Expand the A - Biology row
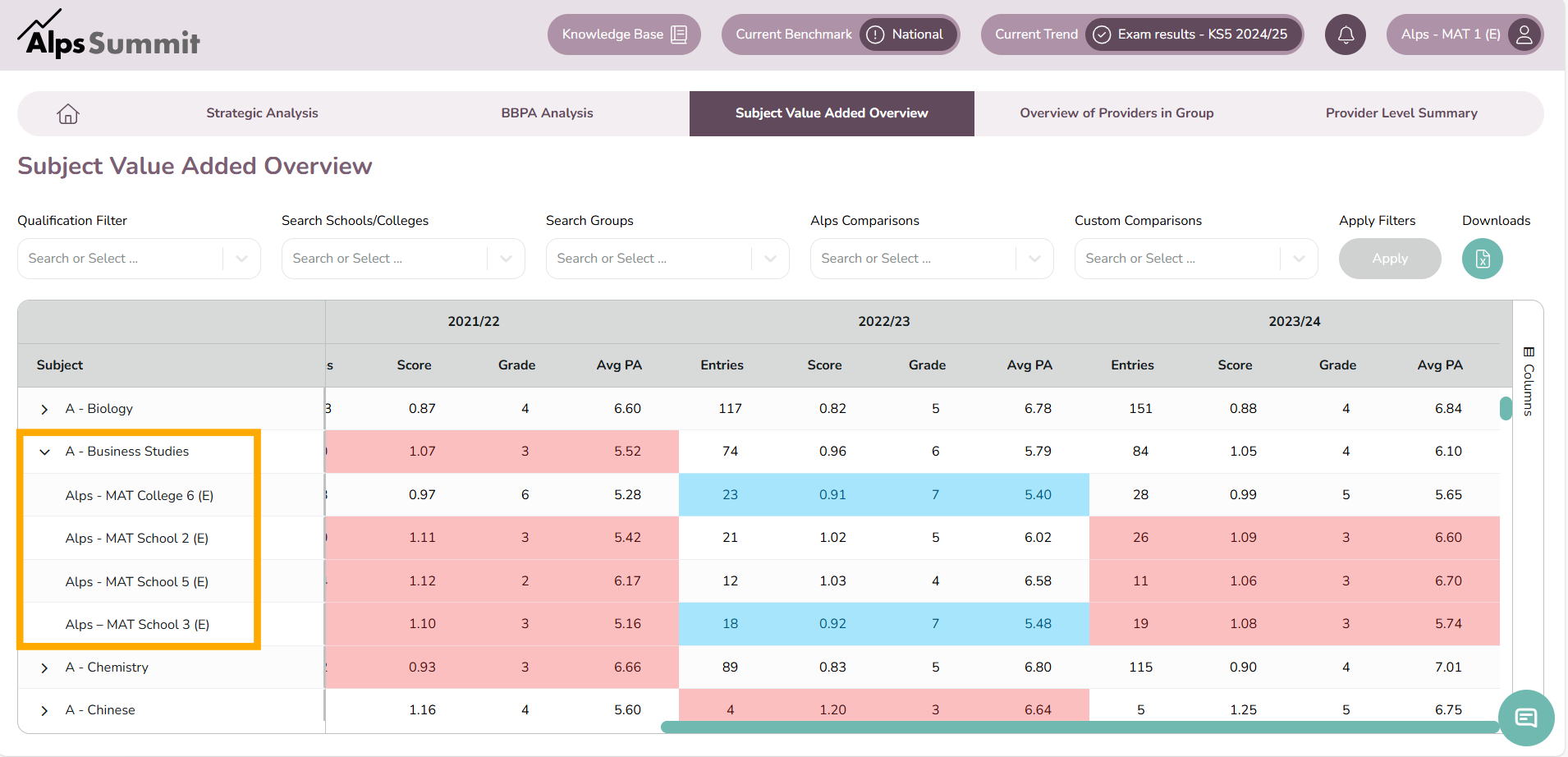1568x757 pixels. (44, 409)
